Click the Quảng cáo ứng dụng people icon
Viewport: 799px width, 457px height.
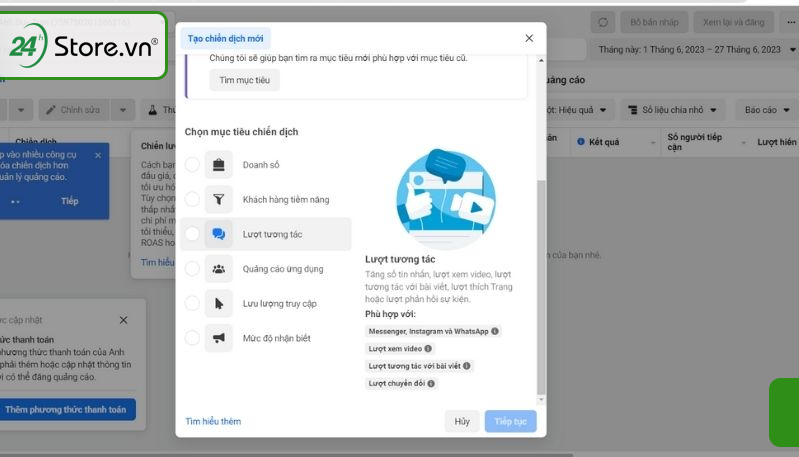tap(219, 268)
